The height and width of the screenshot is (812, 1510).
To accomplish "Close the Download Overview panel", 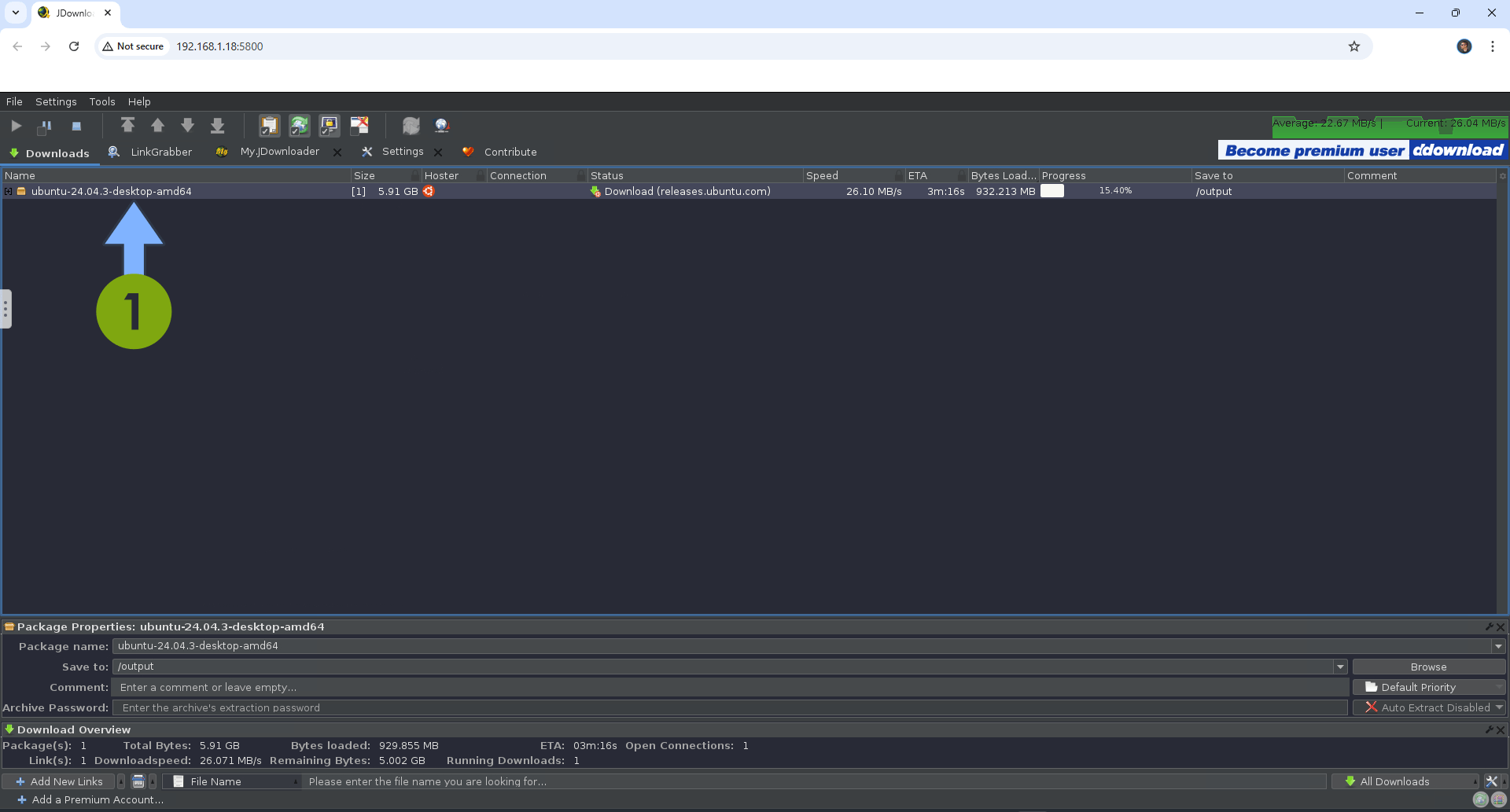I will 1501,729.
